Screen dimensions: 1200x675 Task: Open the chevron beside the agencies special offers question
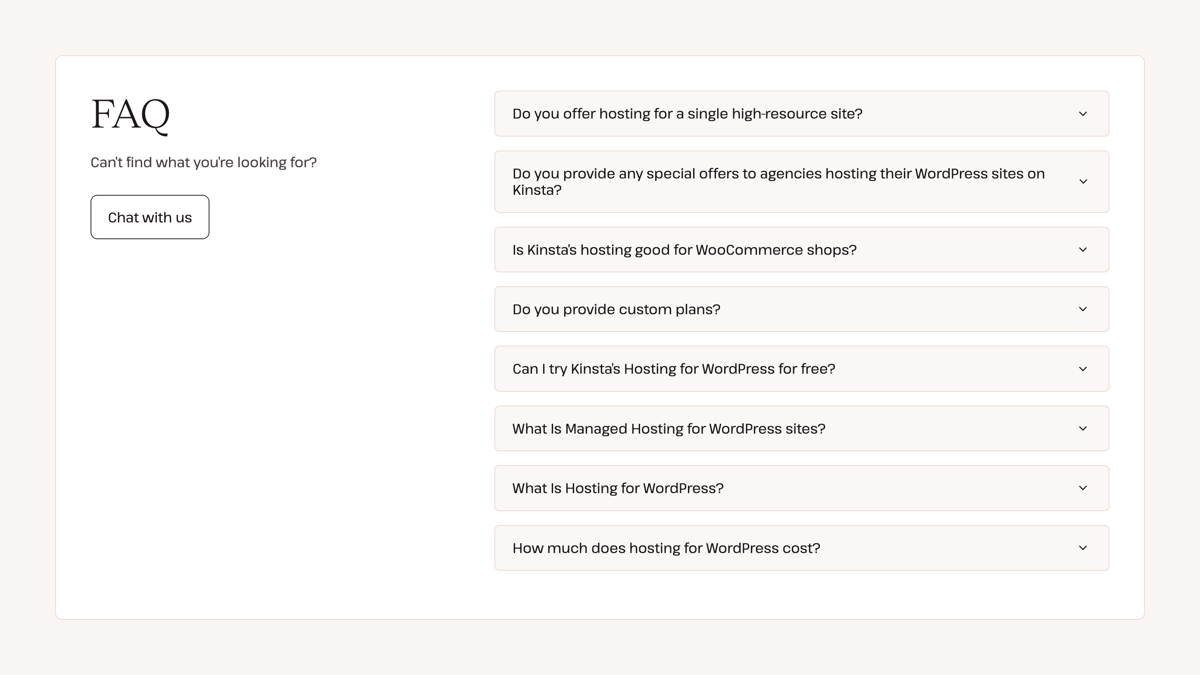point(1082,181)
